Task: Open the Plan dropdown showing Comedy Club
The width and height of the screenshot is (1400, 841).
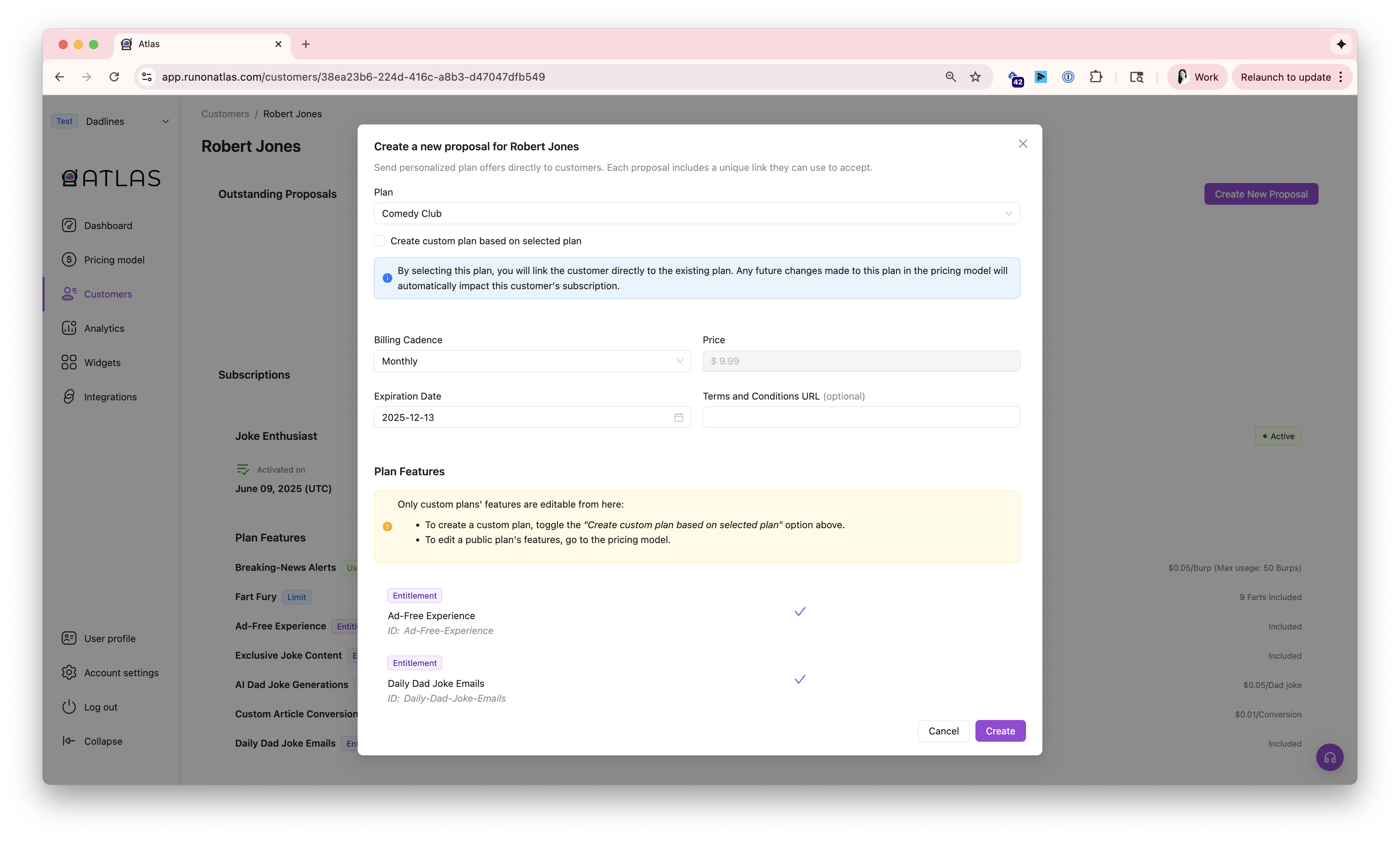Action: coord(696,213)
